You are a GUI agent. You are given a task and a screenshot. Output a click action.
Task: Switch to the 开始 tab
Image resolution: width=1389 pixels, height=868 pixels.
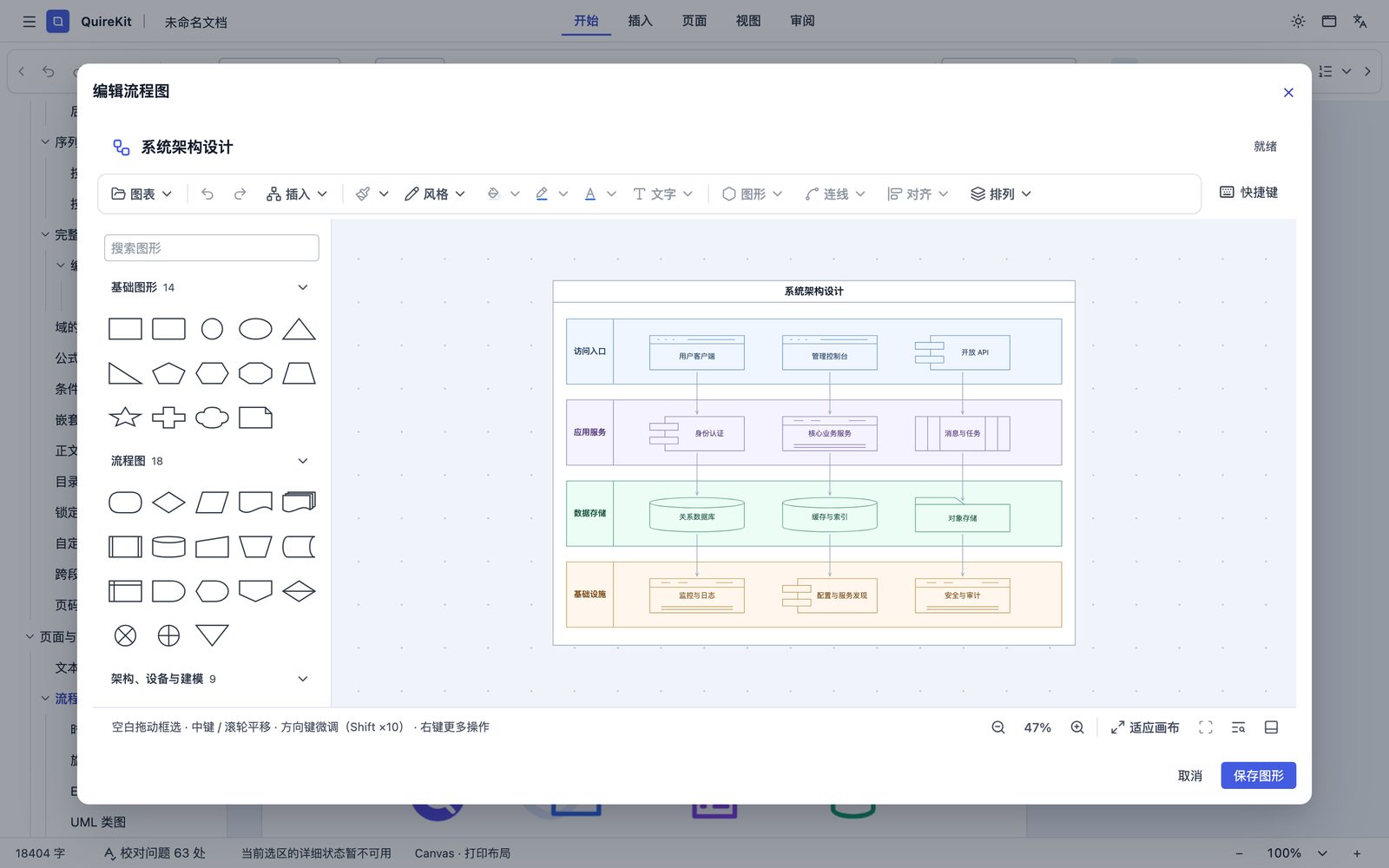586,21
